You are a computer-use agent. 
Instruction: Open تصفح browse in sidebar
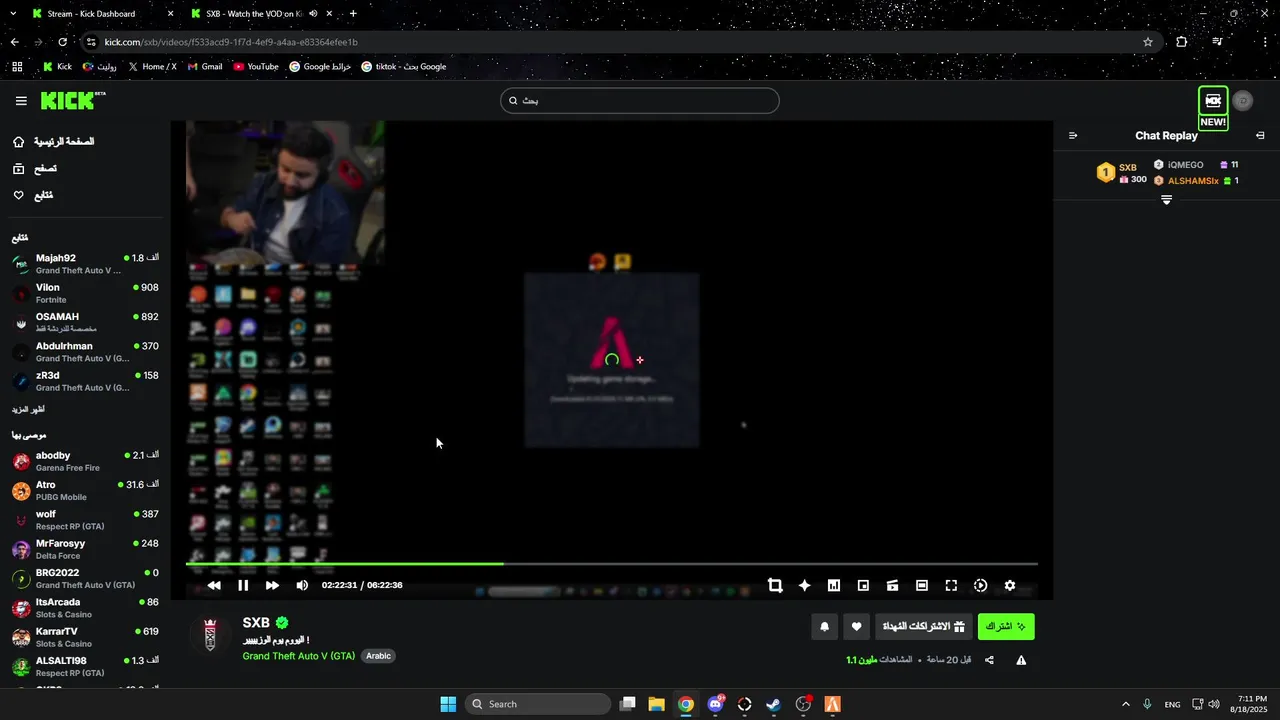[x=35, y=169]
